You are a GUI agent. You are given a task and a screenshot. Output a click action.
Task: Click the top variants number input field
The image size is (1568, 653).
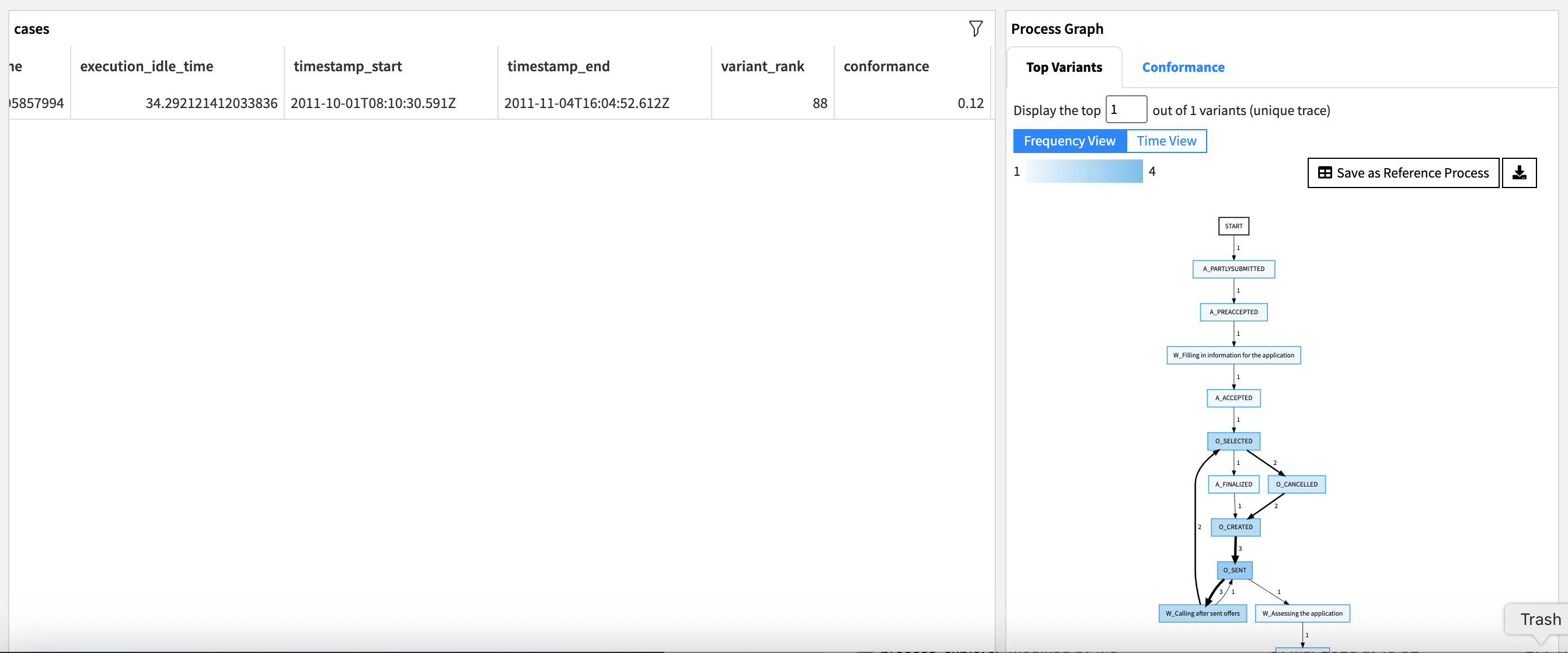[x=1126, y=109]
